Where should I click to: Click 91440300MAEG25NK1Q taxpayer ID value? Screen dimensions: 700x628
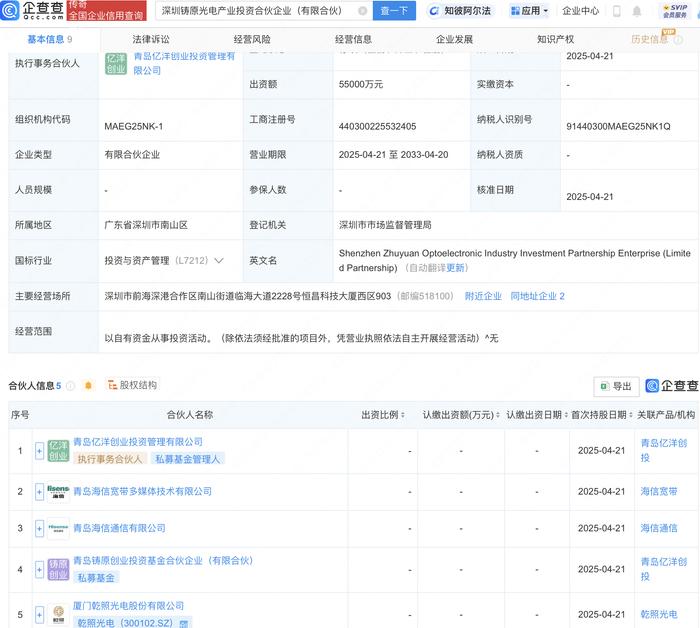pyautogui.click(x=618, y=126)
